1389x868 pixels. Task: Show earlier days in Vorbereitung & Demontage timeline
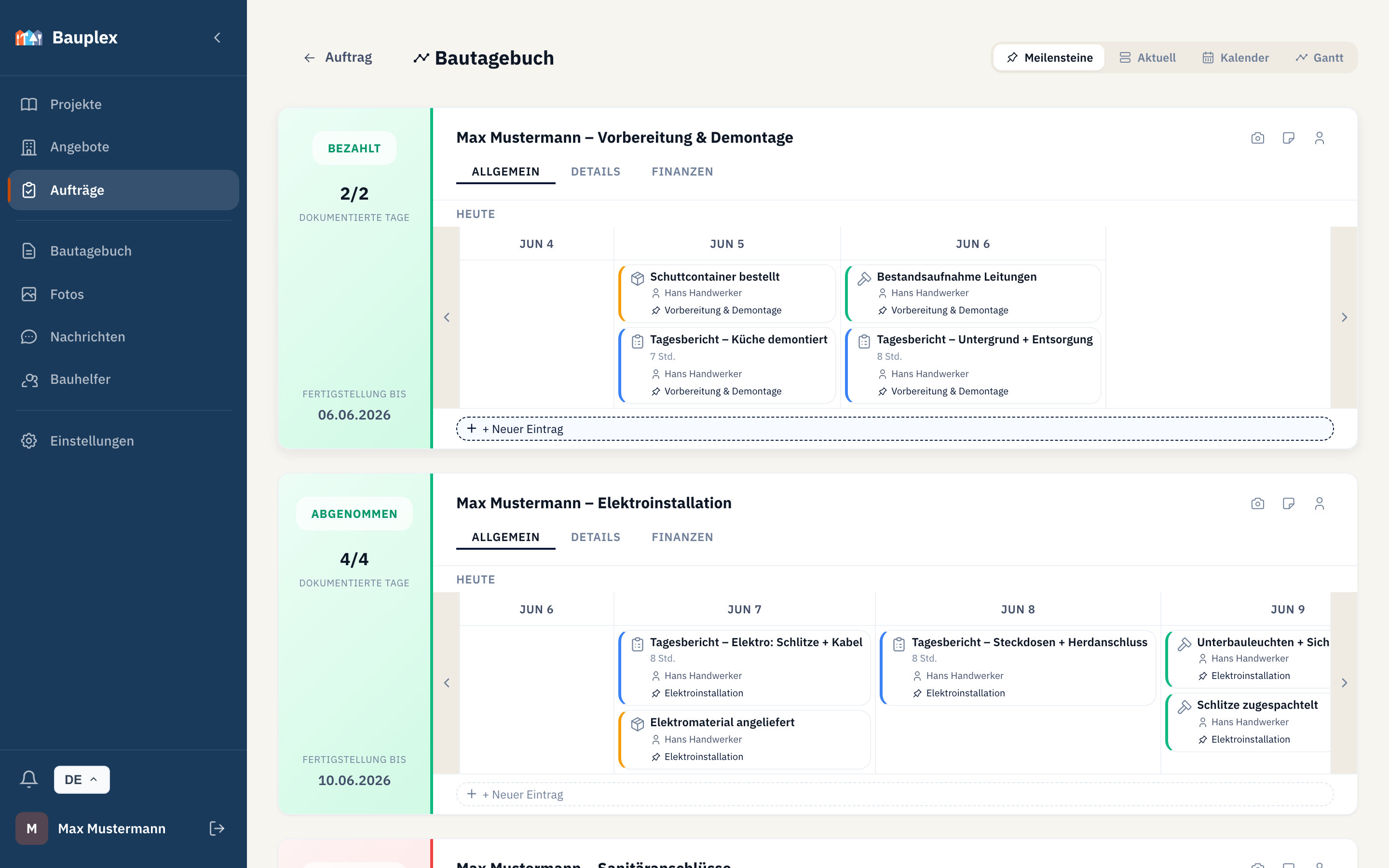coord(447,317)
